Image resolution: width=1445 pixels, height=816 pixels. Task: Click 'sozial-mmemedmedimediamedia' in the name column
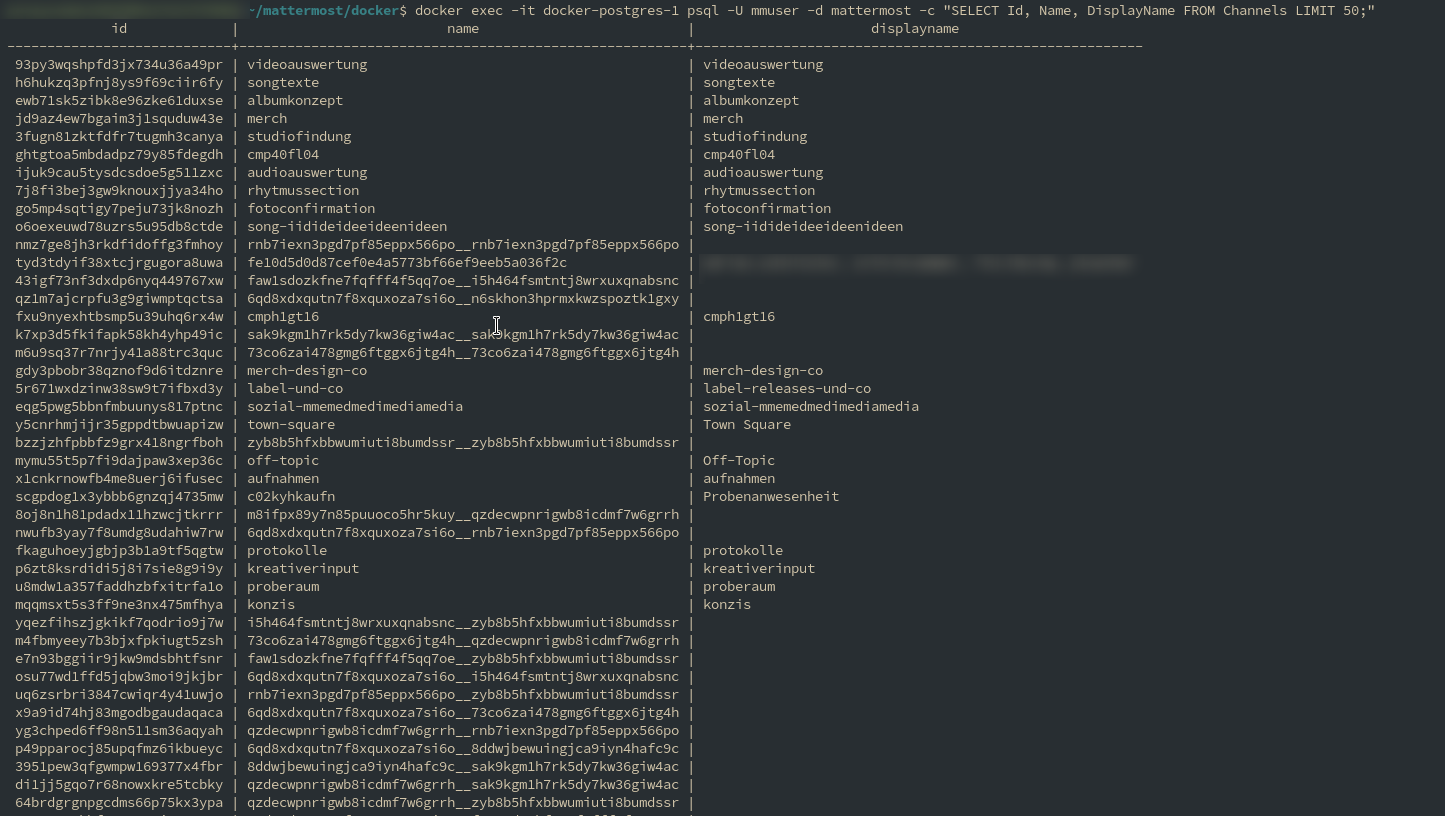click(355, 406)
